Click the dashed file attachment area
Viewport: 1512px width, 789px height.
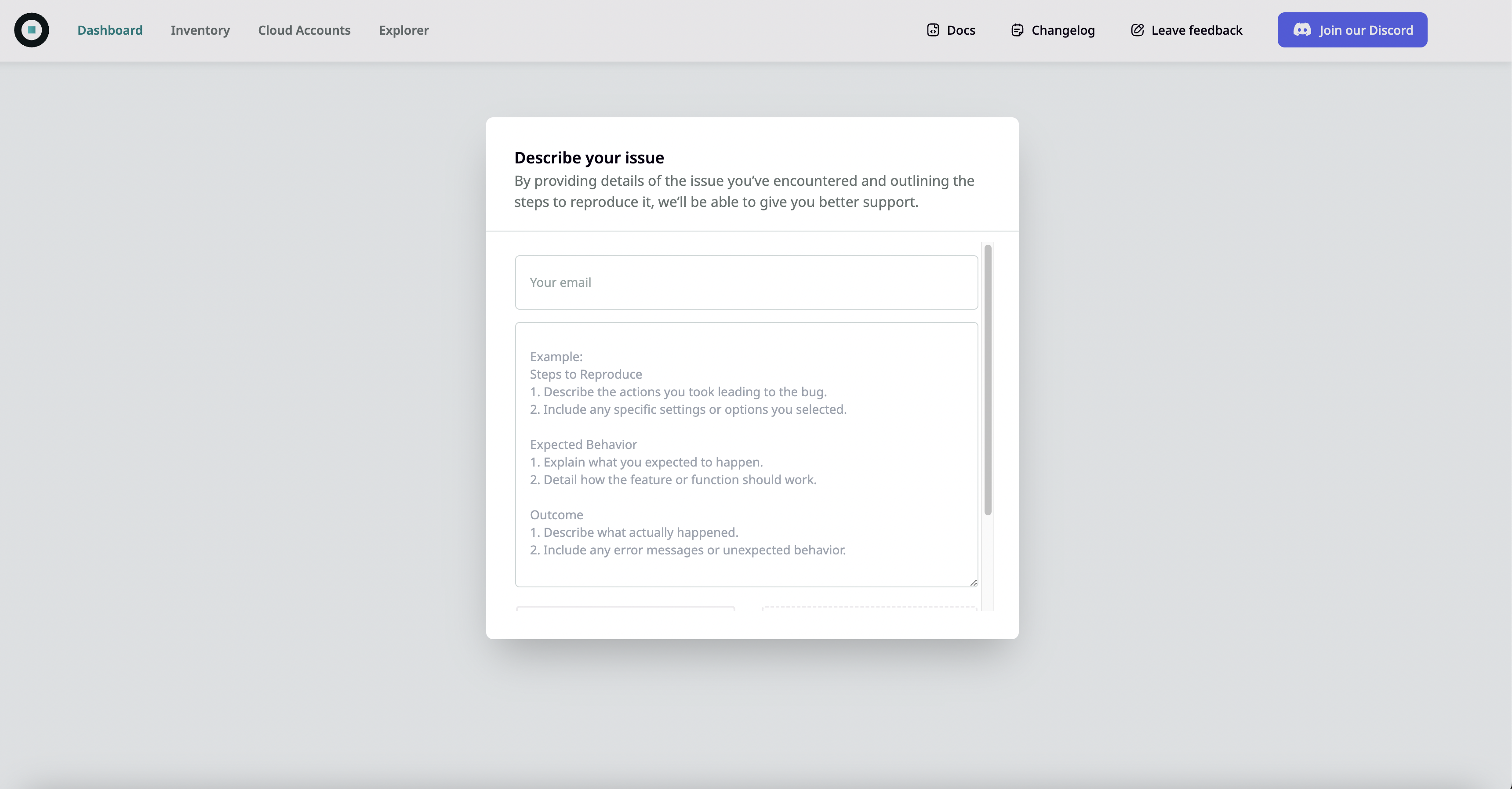[869, 610]
